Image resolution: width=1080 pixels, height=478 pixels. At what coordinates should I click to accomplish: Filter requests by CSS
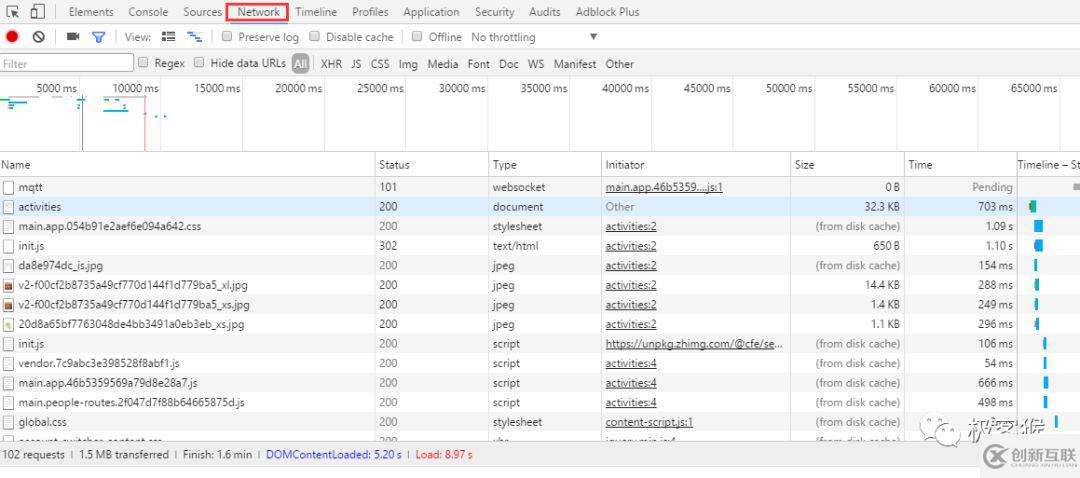[x=380, y=63]
